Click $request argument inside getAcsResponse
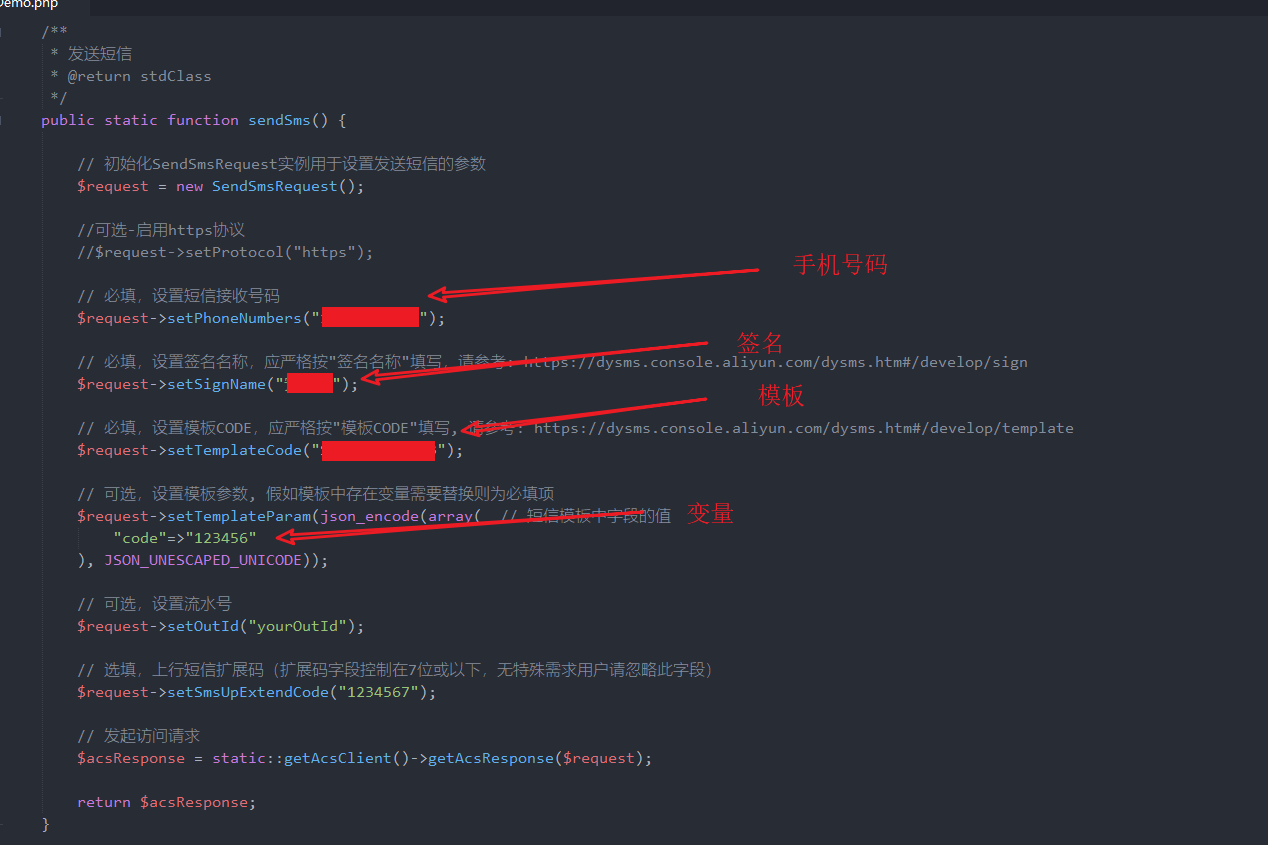The image size is (1268, 845). coord(599,758)
